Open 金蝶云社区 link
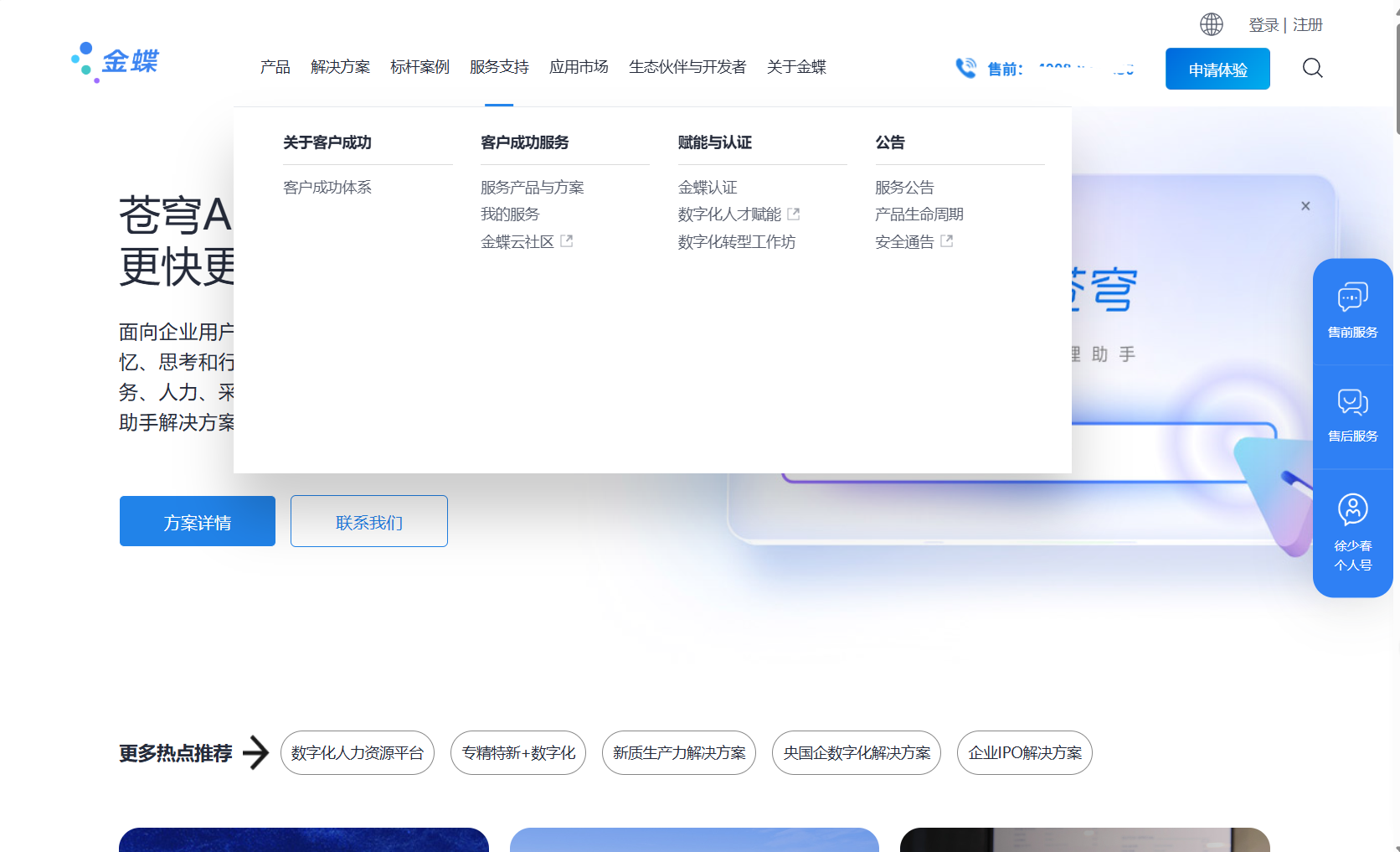1400x852 pixels. [x=517, y=242]
